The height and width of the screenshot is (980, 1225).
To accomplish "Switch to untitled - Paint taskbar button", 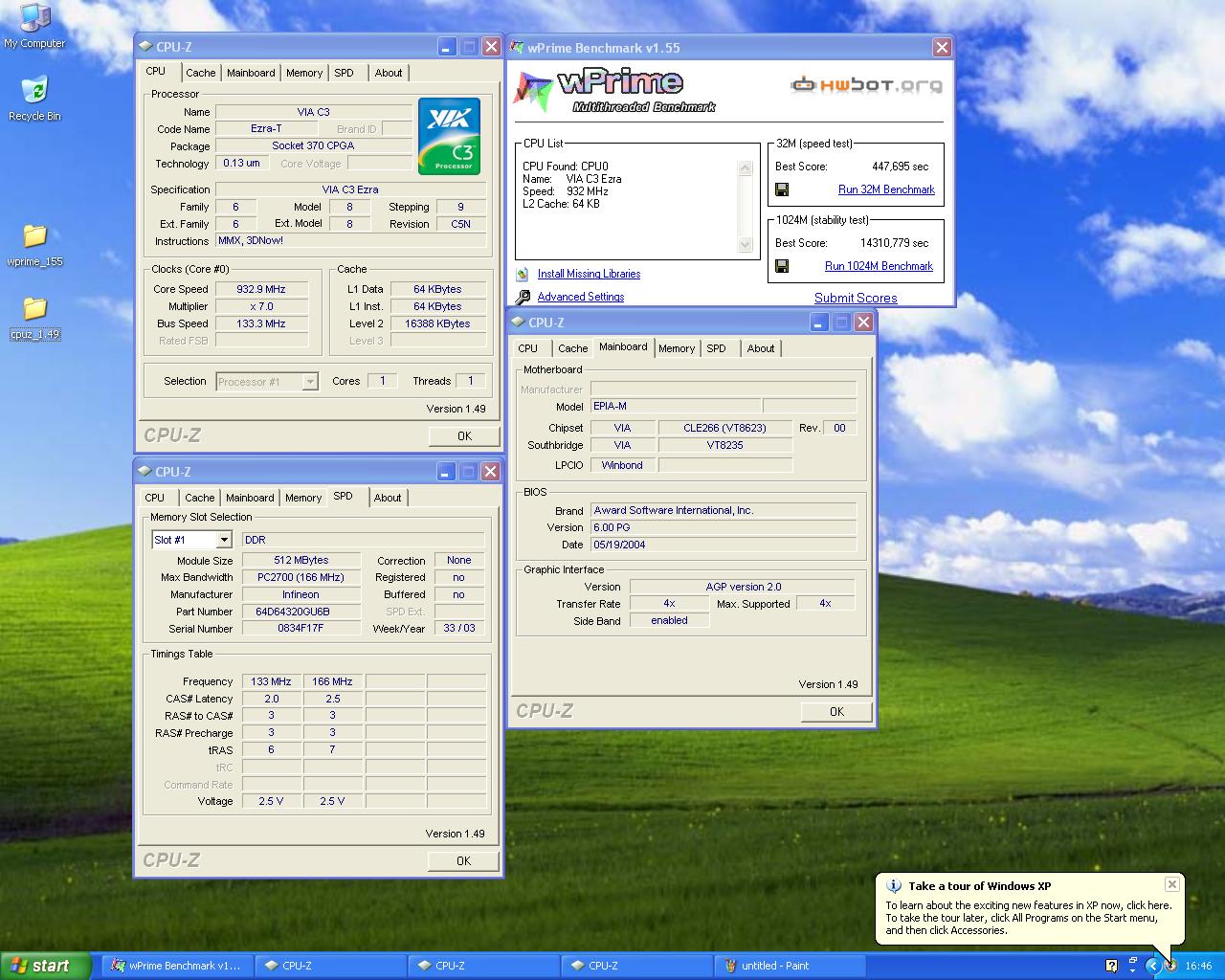I will click(x=791, y=966).
